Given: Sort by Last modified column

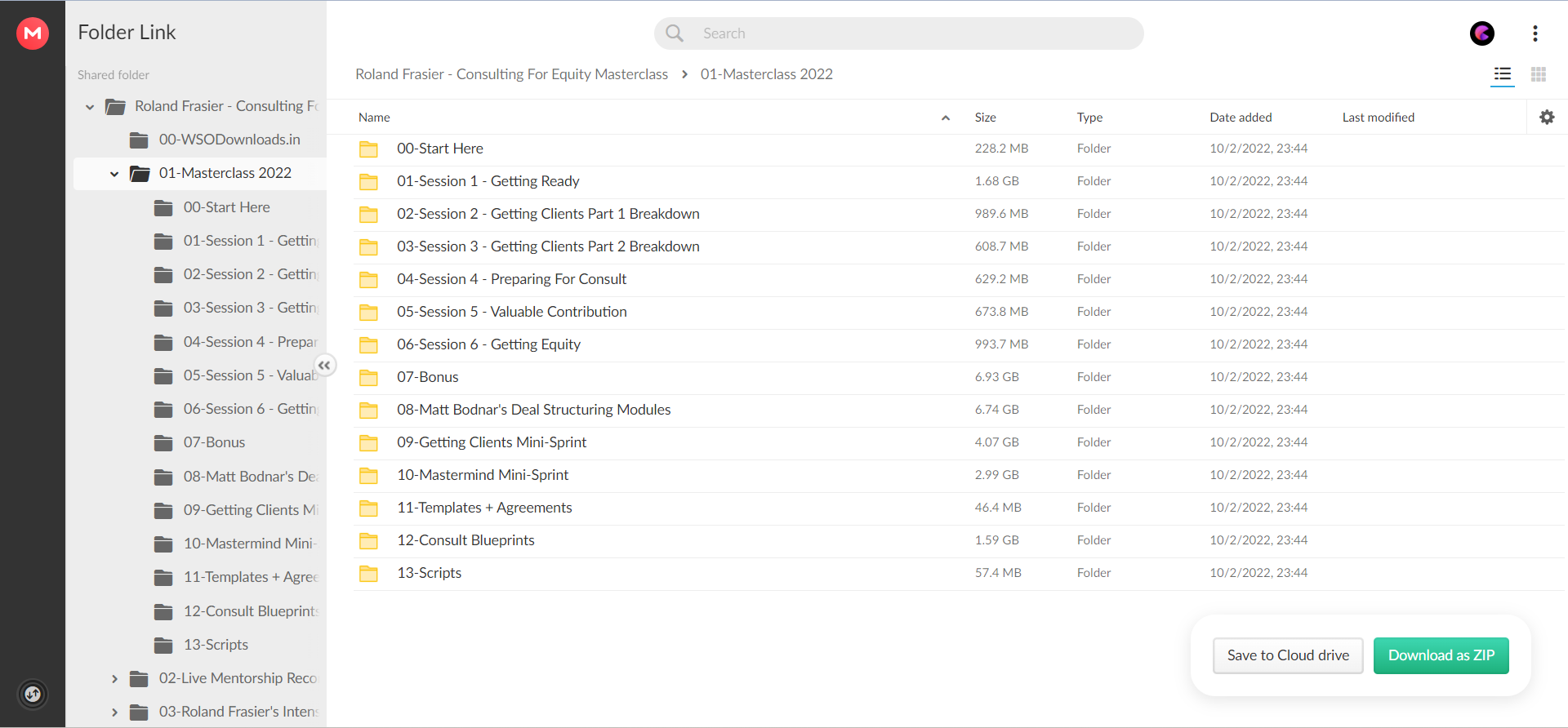Looking at the screenshot, I should pyautogui.click(x=1379, y=118).
